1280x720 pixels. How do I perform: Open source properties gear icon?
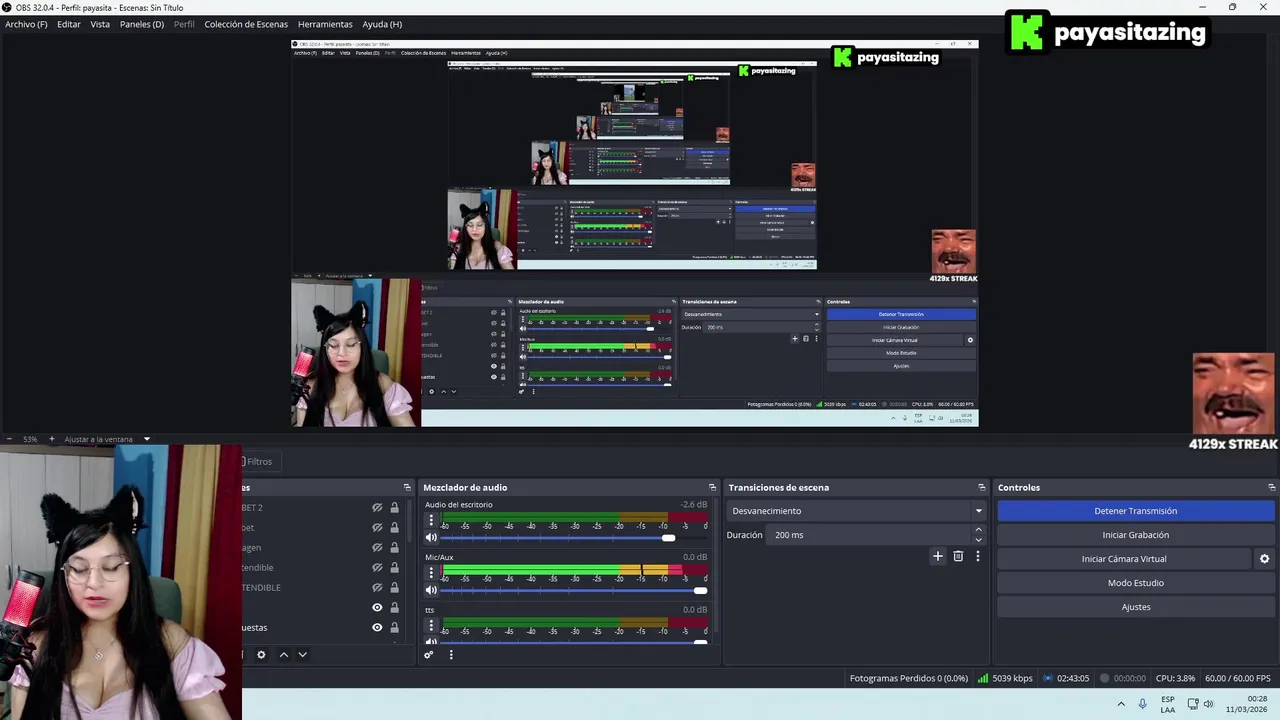(261, 655)
